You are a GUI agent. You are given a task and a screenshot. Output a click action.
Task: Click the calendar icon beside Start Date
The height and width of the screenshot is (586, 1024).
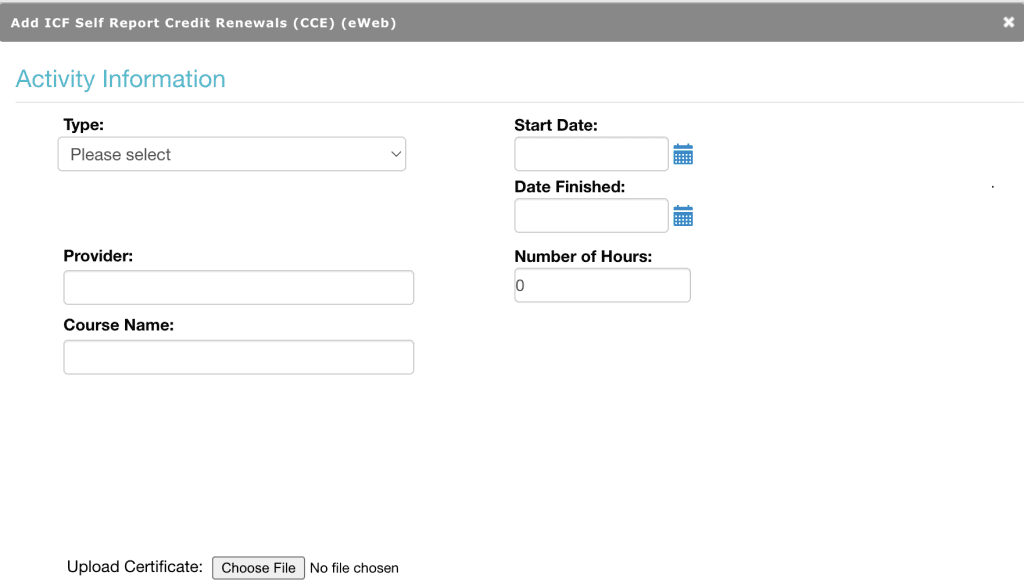click(x=683, y=153)
